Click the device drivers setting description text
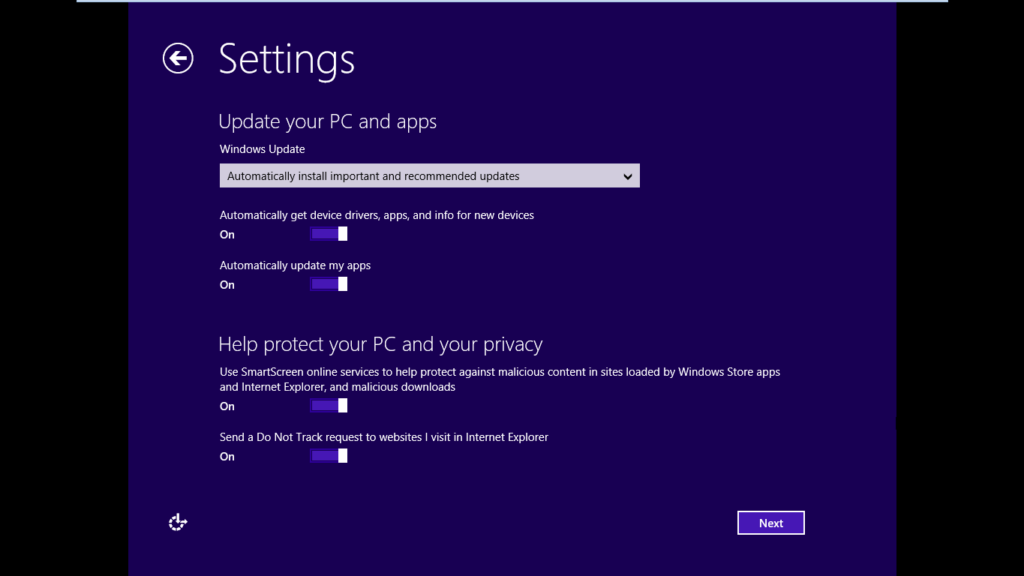The image size is (1024, 576). (376, 215)
